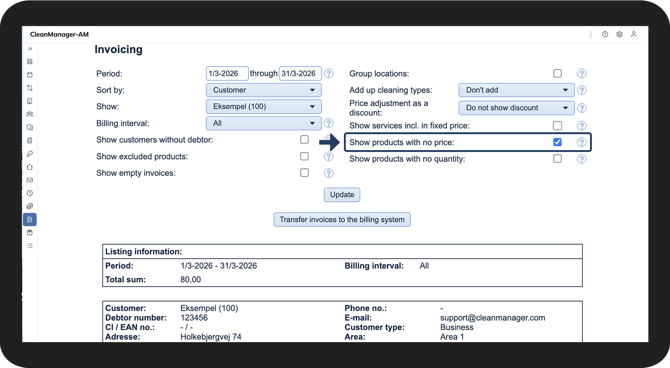Click the Update button

pos(342,194)
